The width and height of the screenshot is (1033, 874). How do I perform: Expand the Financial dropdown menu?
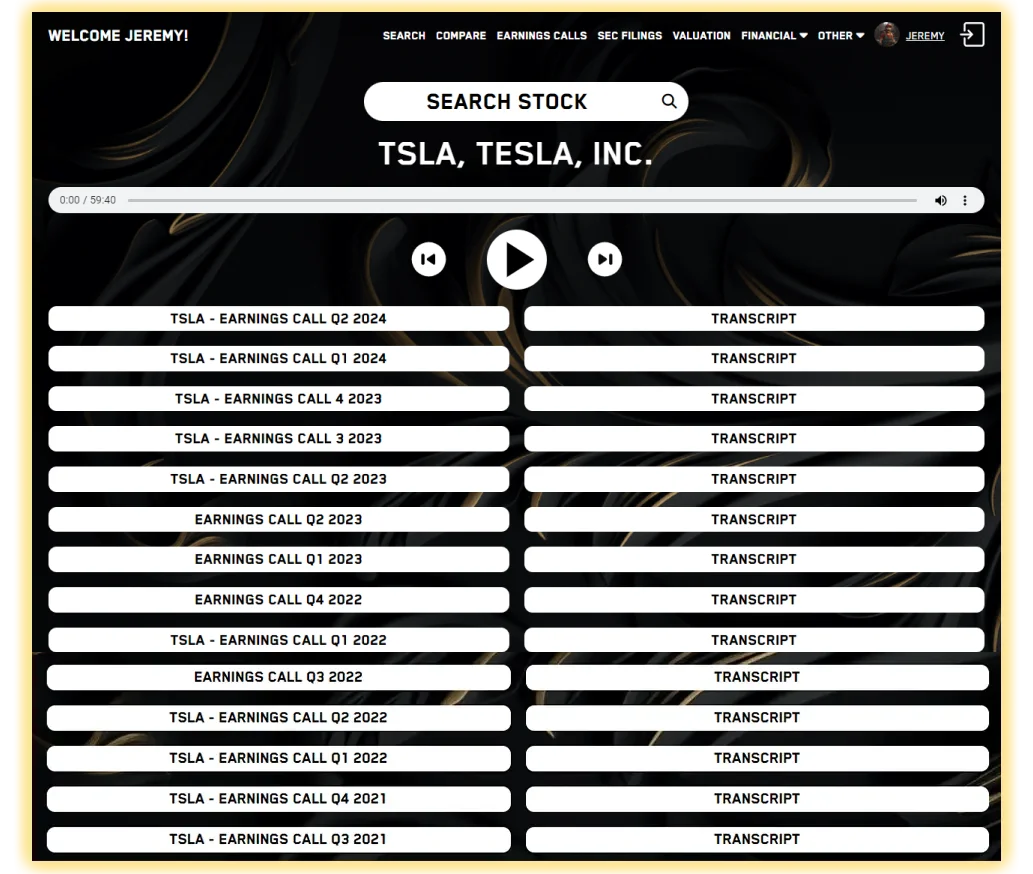click(774, 36)
